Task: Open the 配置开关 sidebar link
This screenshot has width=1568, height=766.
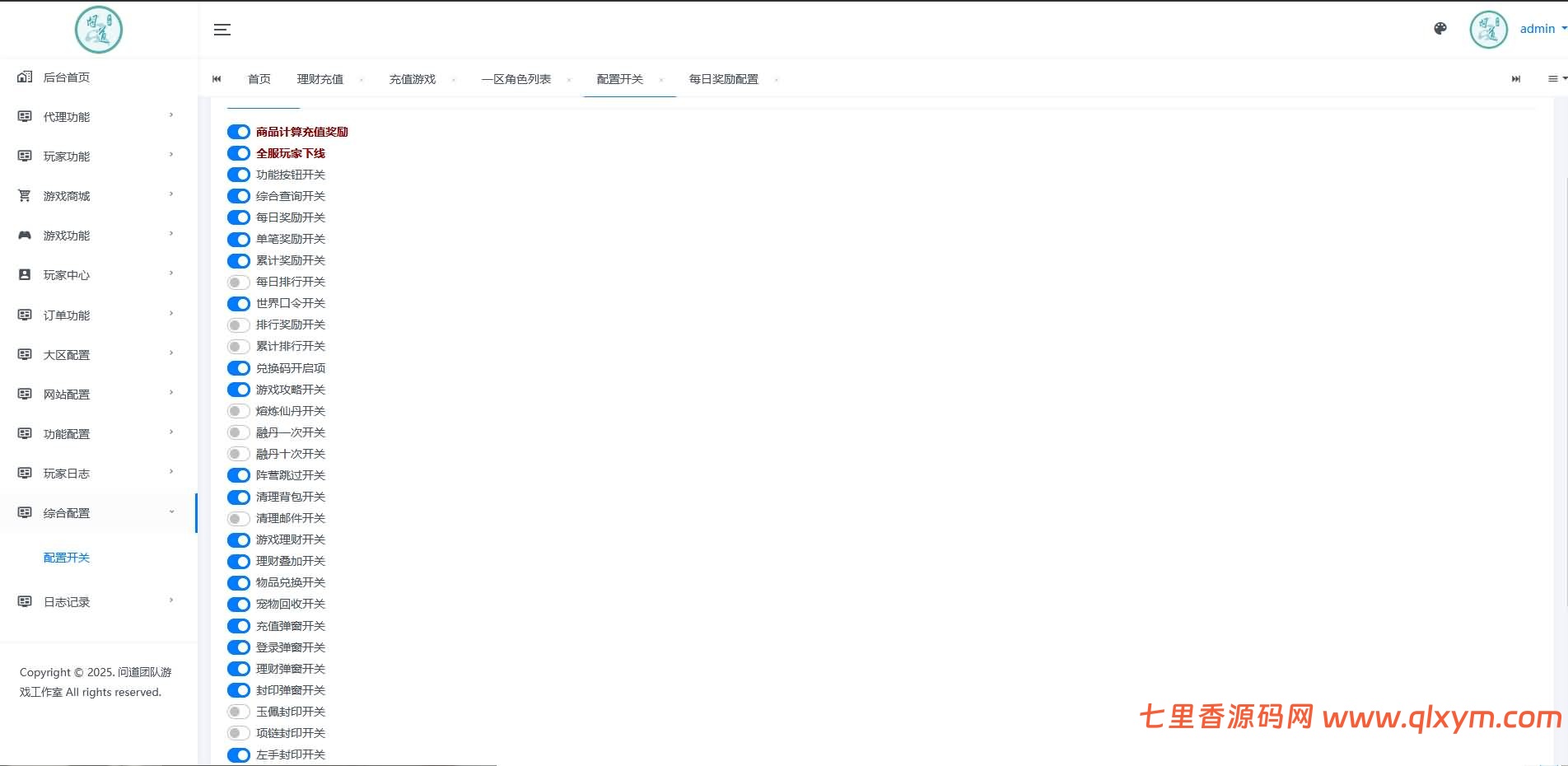Action: tap(67, 558)
